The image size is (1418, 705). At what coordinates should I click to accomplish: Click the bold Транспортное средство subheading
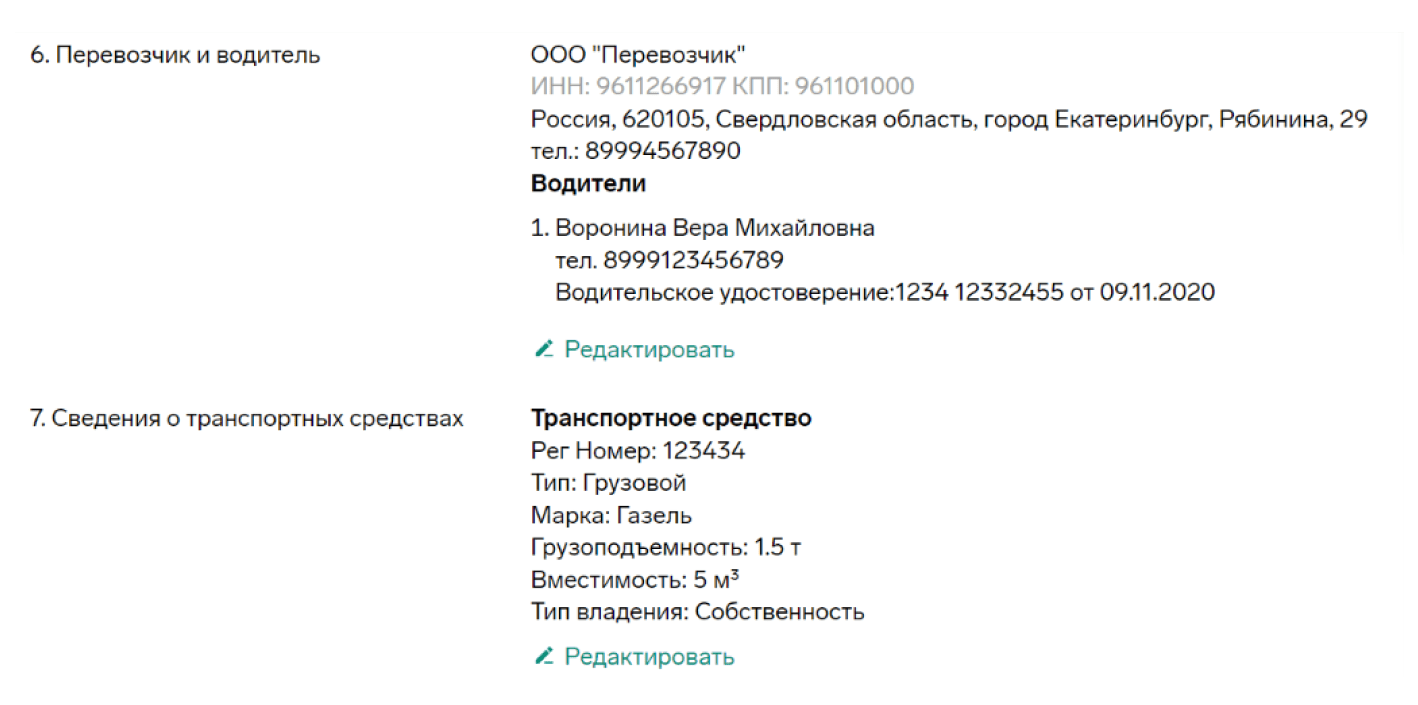pyautogui.click(x=671, y=418)
